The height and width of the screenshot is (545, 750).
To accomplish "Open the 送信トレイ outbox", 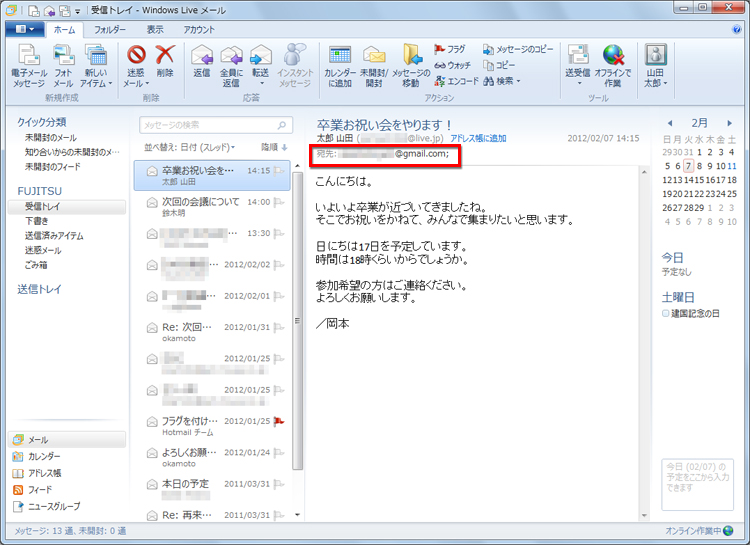I will 39,289.
